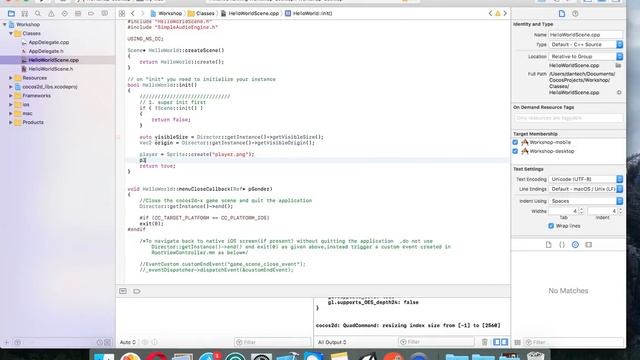Toggle Workshop-mobile target membership
The image size is (640, 360).
tap(515, 142)
